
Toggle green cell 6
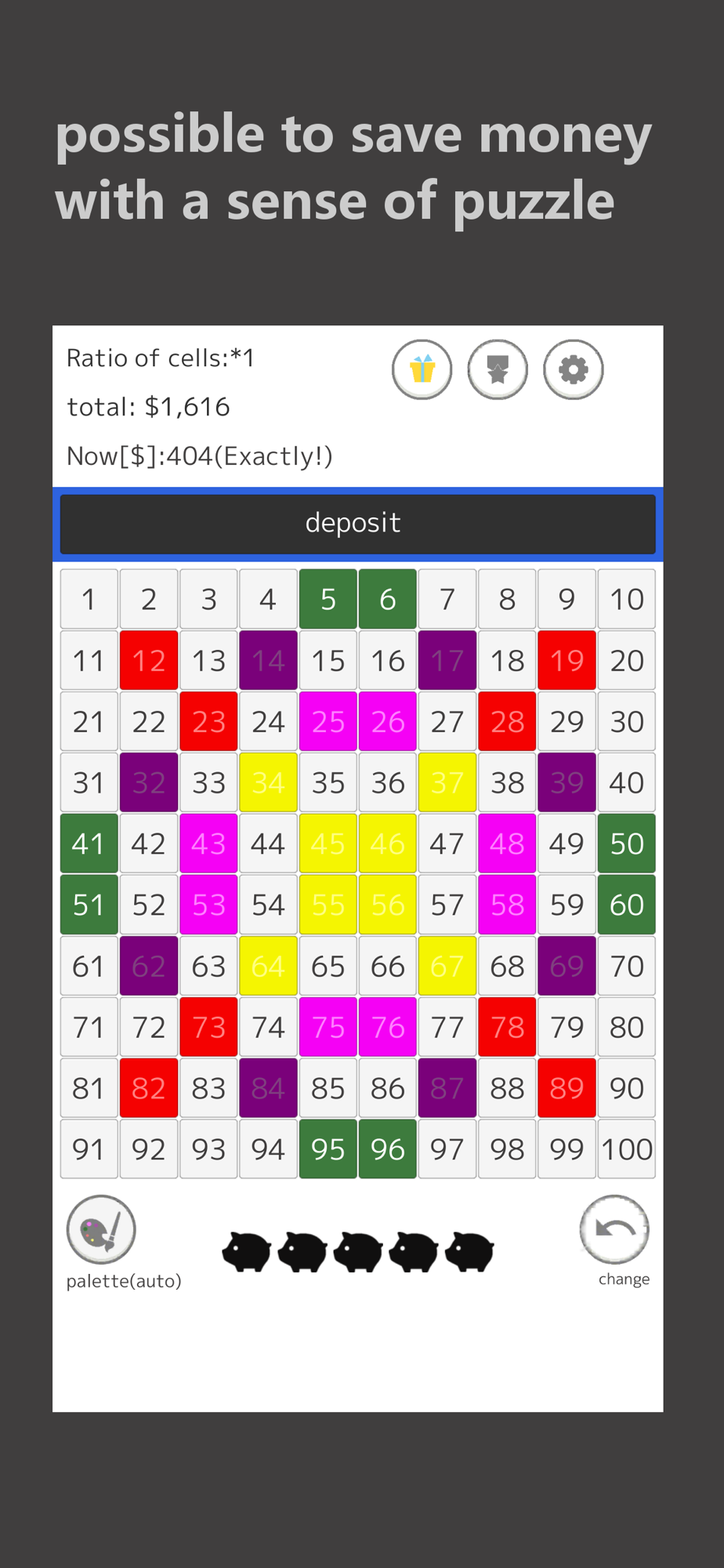pyautogui.click(x=388, y=599)
